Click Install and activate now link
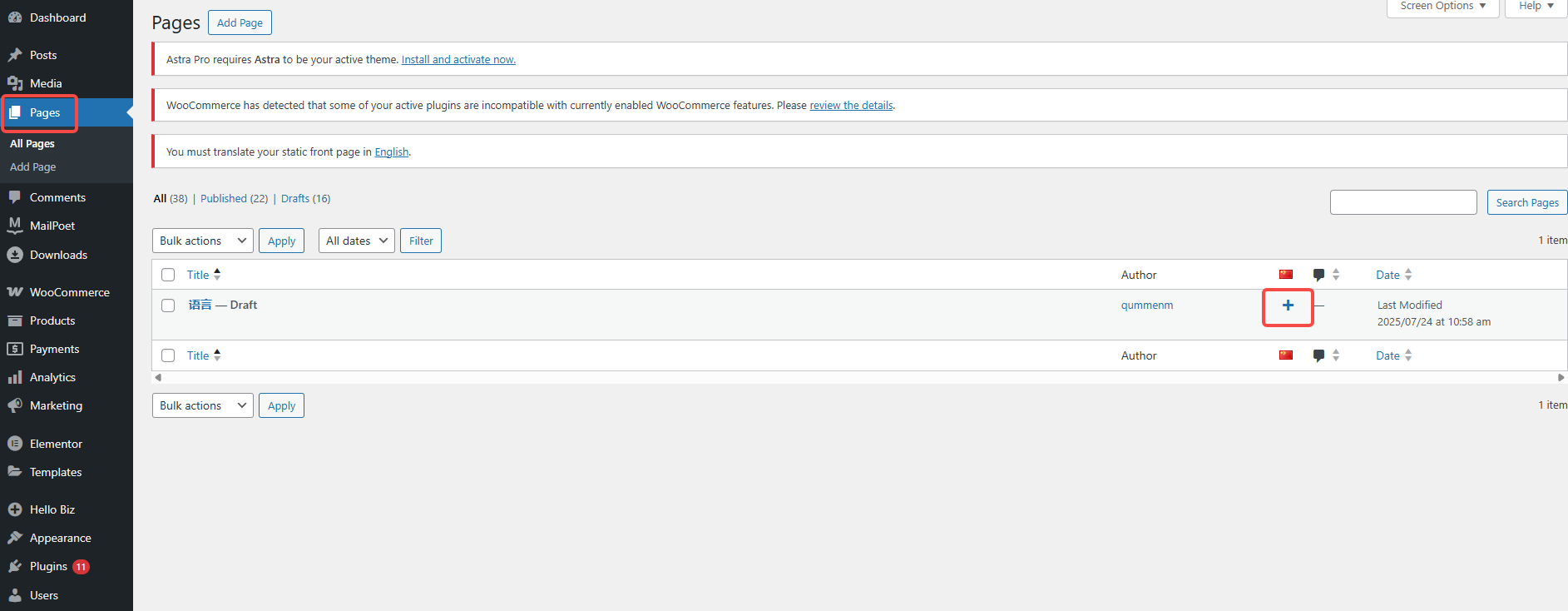The height and width of the screenshot is (611, 1568). coord(458,59)
